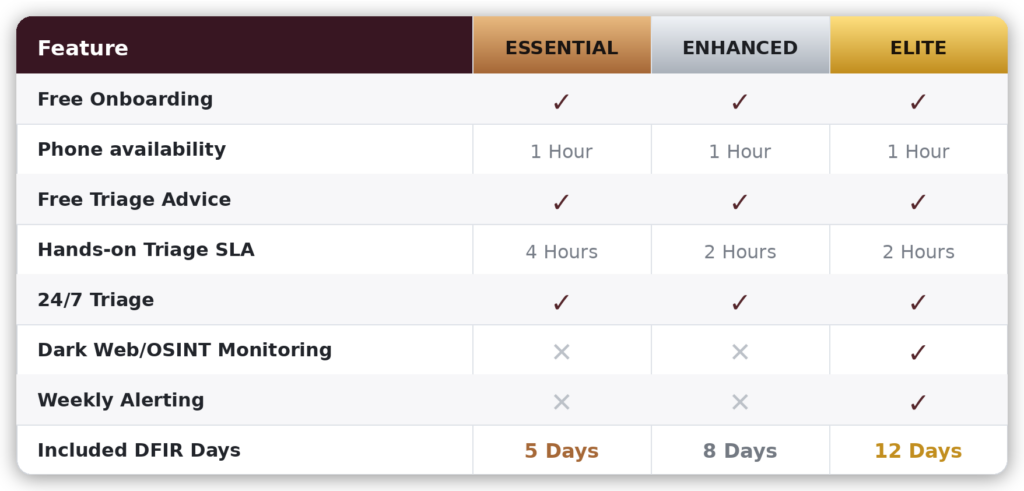Click the Hands-on Triage SLA row label
This screenshot has height=491, width=1024.
pos(146,250)
